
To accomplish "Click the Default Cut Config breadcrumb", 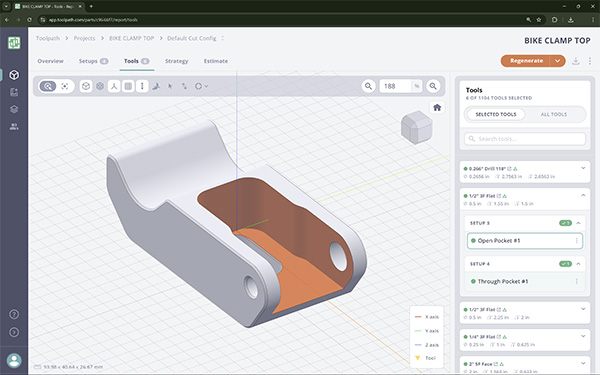I will pyautogui.click(x=192, y=38).
